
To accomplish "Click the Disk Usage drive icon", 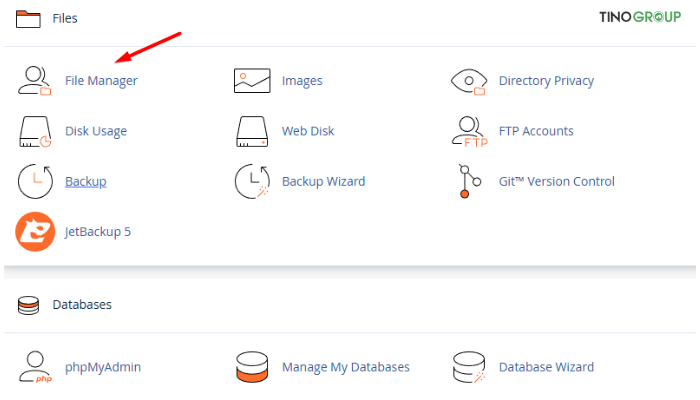I will pos(35,132).
